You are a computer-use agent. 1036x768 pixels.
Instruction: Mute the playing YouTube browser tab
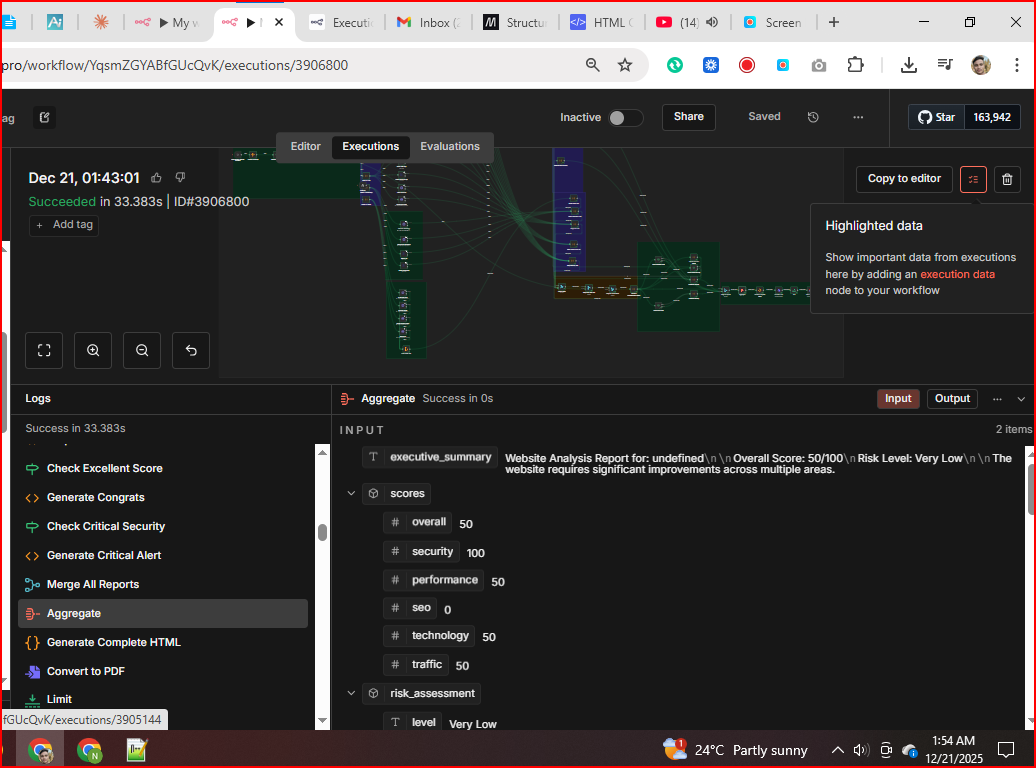710,22
